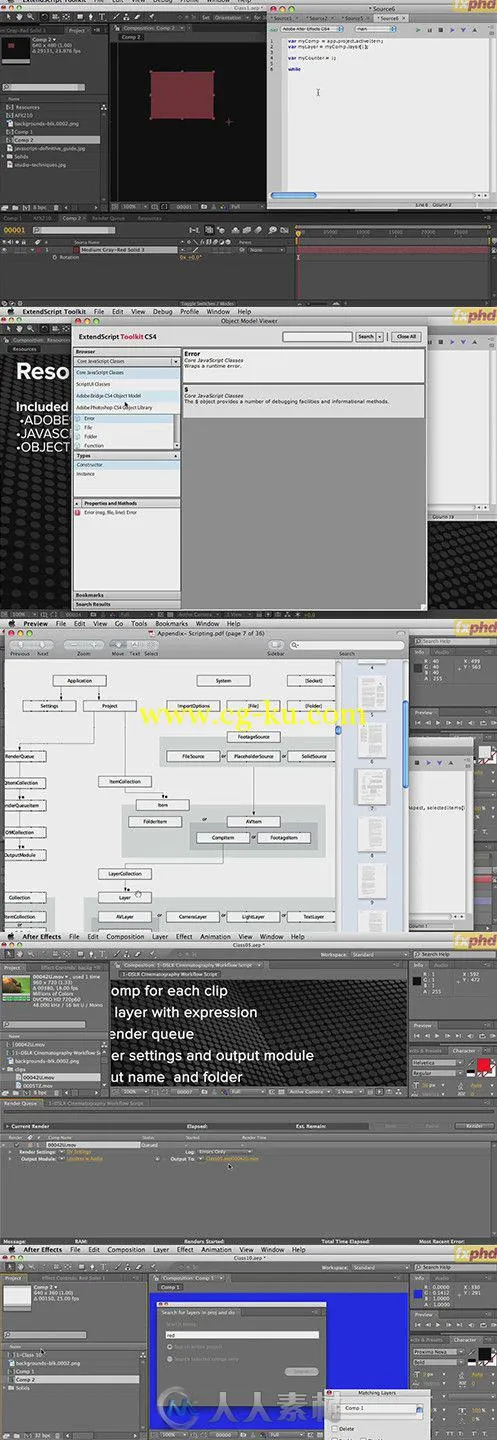Click Render button in the Render Queue panel

tap(475, 1125)
